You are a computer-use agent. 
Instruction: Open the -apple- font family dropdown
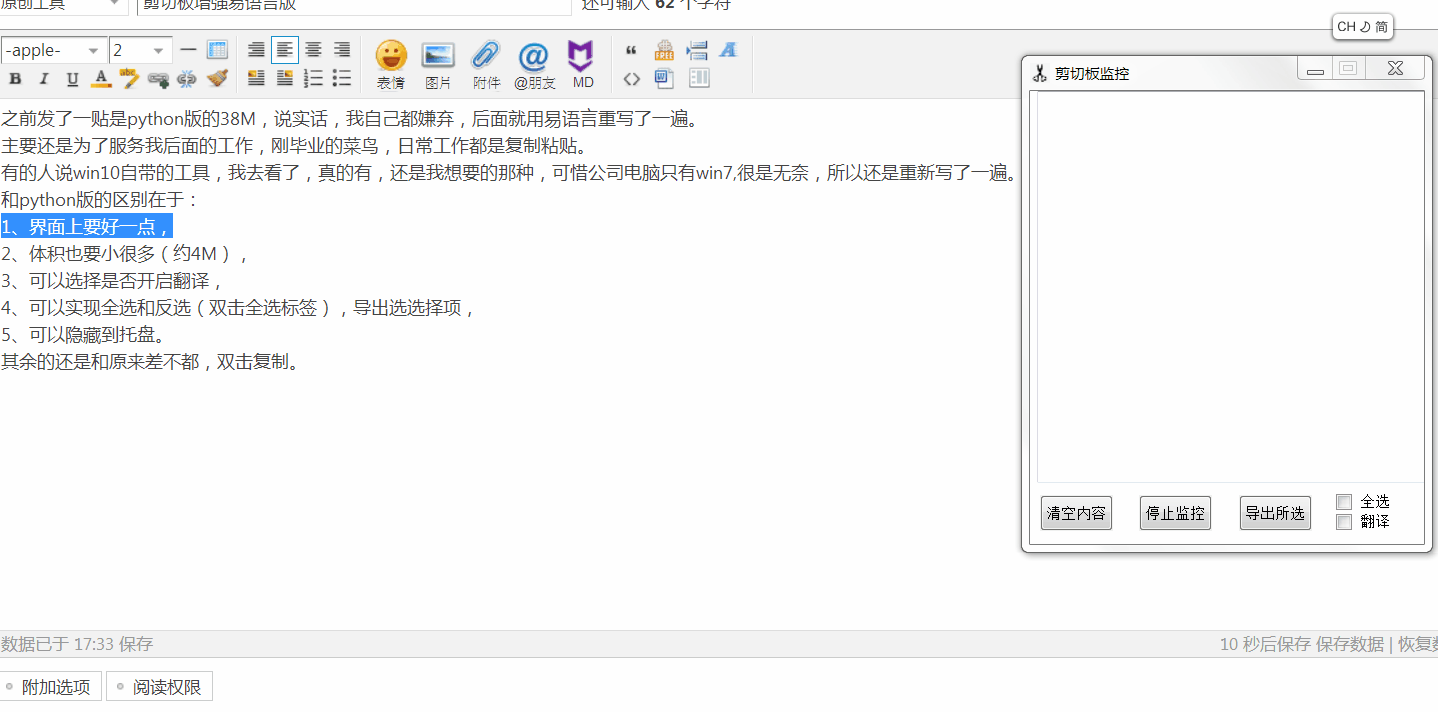point(54,50)
